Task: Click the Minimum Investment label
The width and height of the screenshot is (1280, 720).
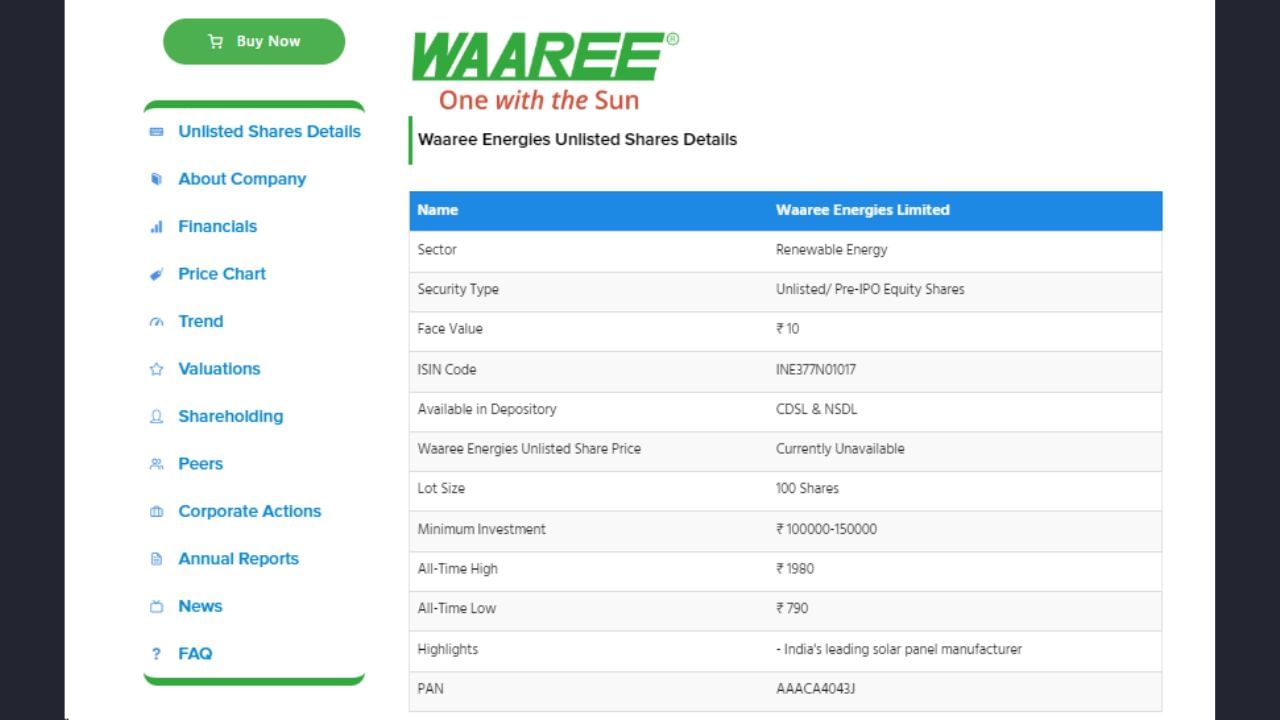Action: point(482,529)
